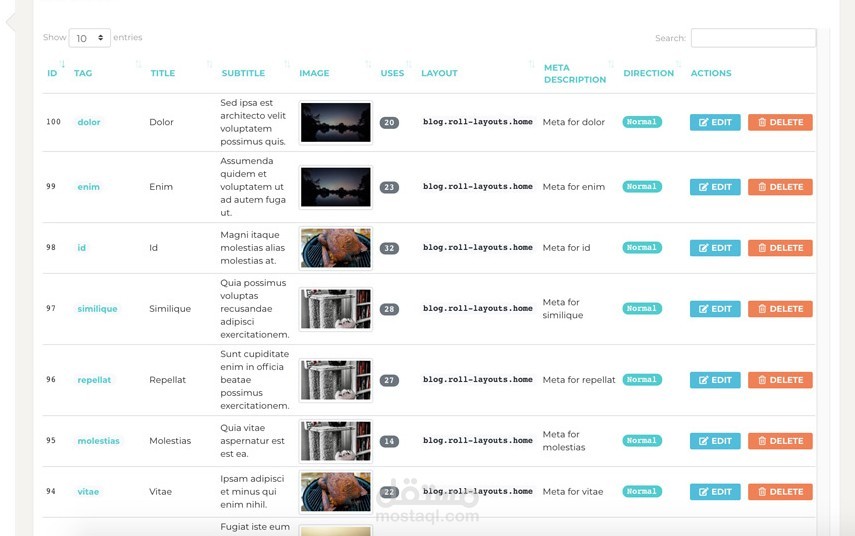
Task: Open the id tag link
Action: click(x=81, y=248)
